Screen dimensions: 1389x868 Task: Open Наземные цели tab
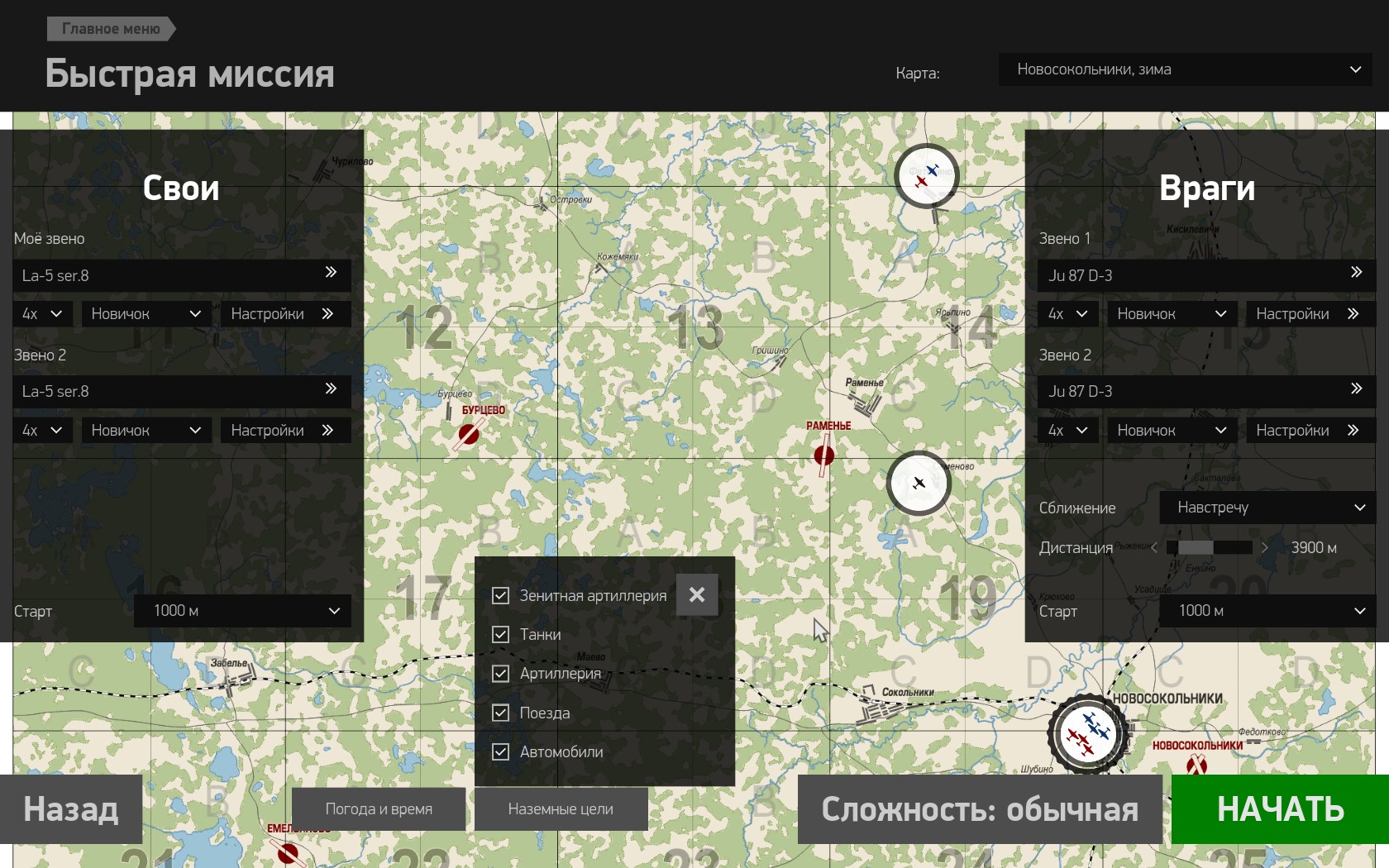point(561,809)
